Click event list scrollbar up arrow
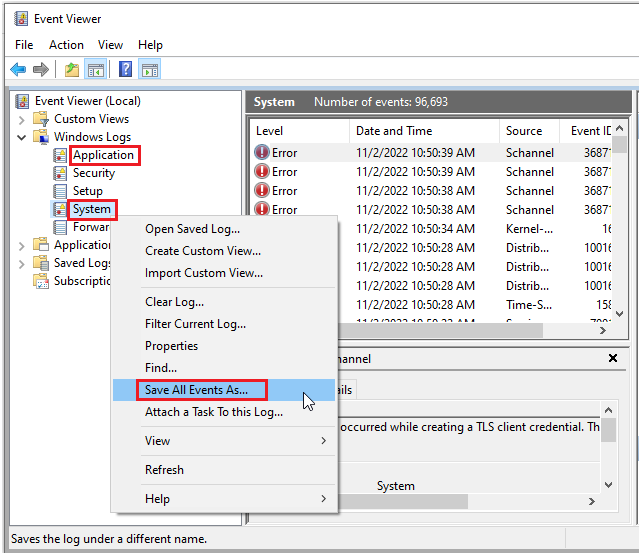The height and width of the screenshot is (553, 639). 619,128
